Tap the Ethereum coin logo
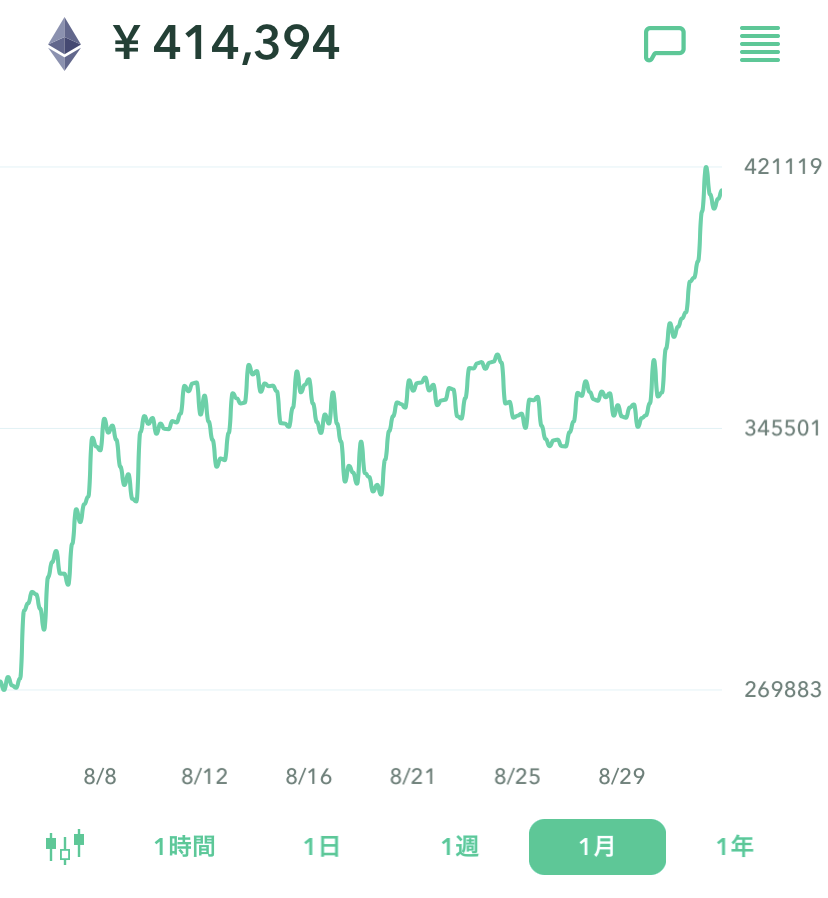The width and height of the screenshot is (828, 898). 65,44
